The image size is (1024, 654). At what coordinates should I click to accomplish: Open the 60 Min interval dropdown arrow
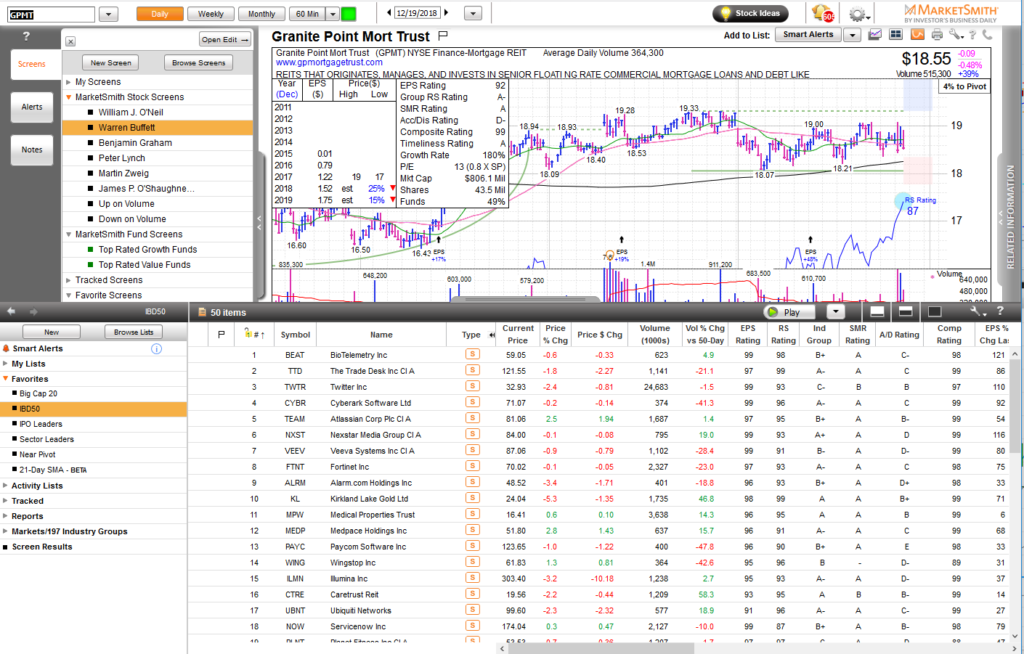click(x=332, y=14)
